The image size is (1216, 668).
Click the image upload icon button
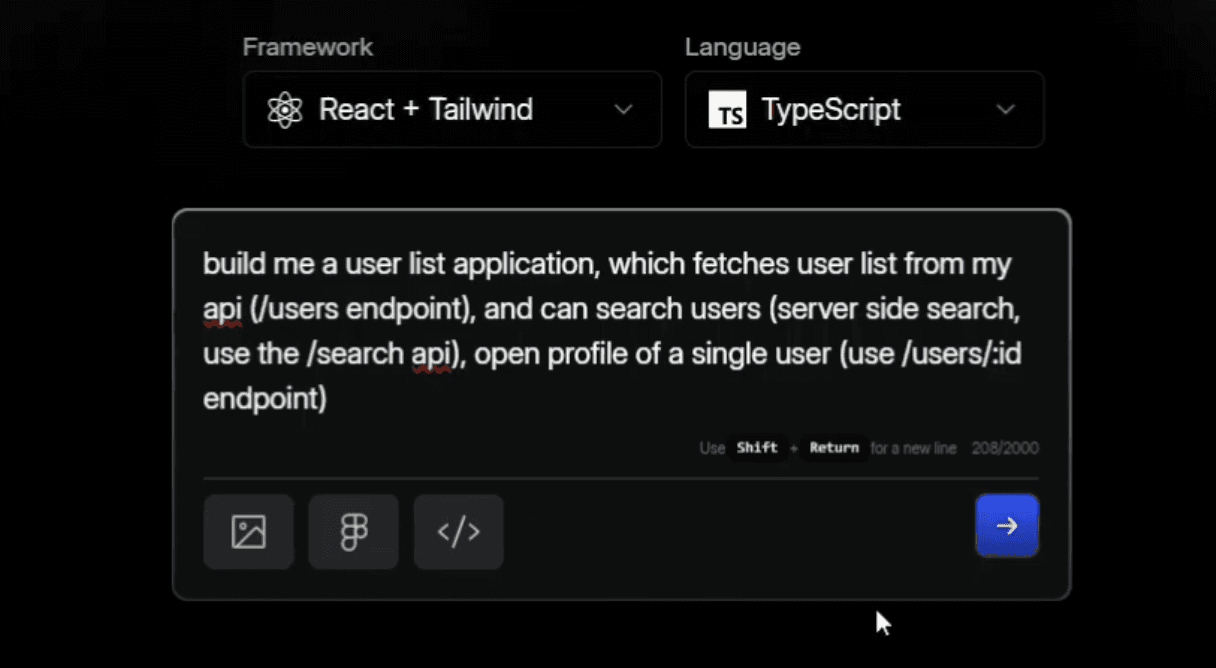248,531
